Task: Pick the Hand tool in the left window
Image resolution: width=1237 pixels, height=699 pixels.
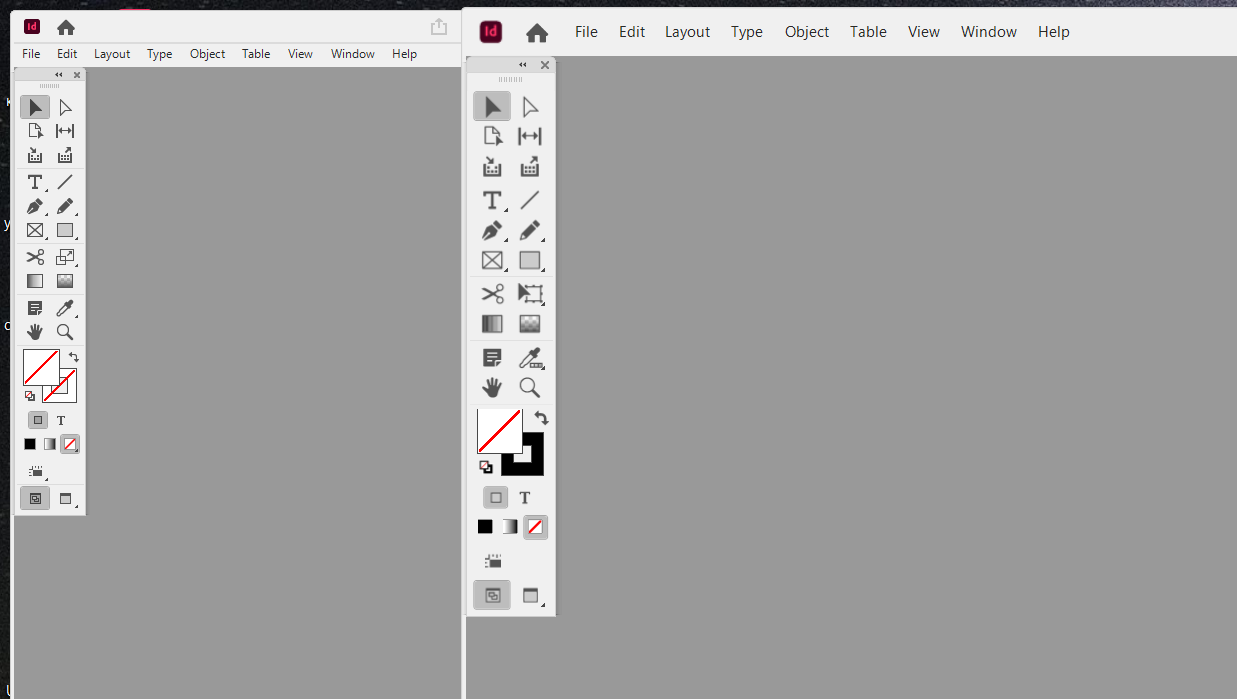Action: 35,332
